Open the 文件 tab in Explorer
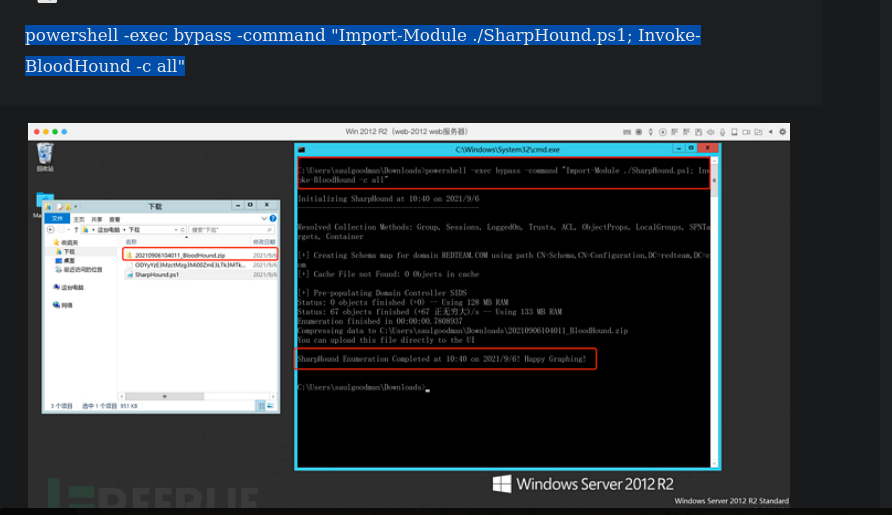 pos(57,219)
